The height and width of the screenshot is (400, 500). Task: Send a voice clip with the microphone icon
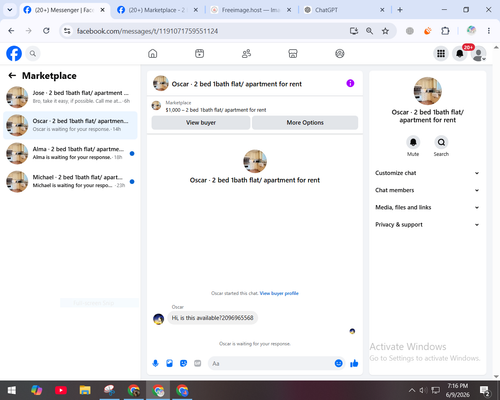point(155,363)
